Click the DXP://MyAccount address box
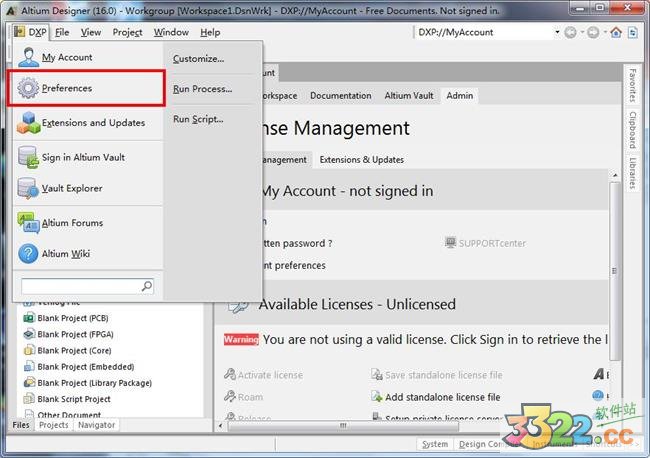 coord(483,32)
